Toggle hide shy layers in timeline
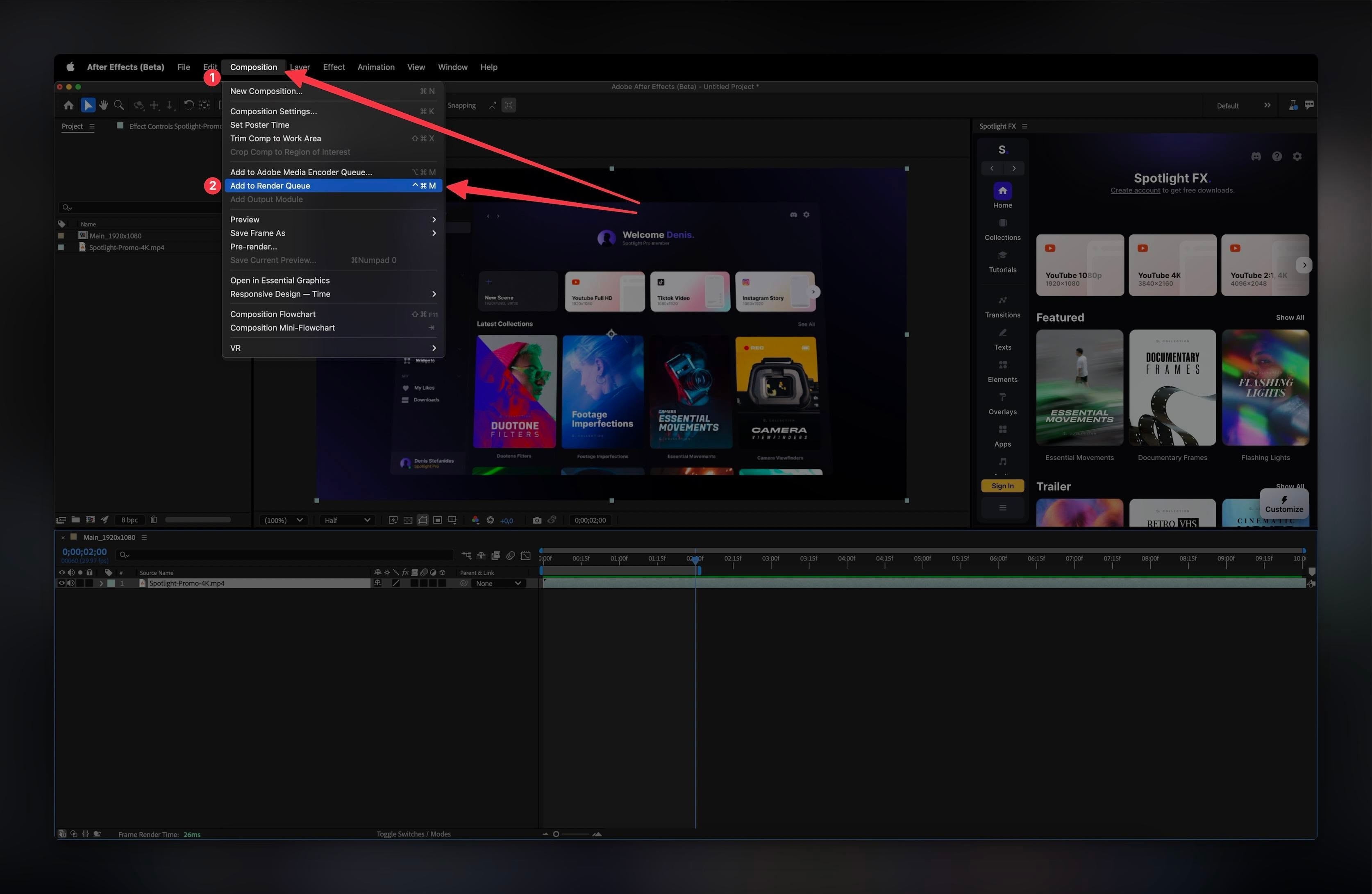This screenshot has width=1372, height=894. [x=481, y=556]
